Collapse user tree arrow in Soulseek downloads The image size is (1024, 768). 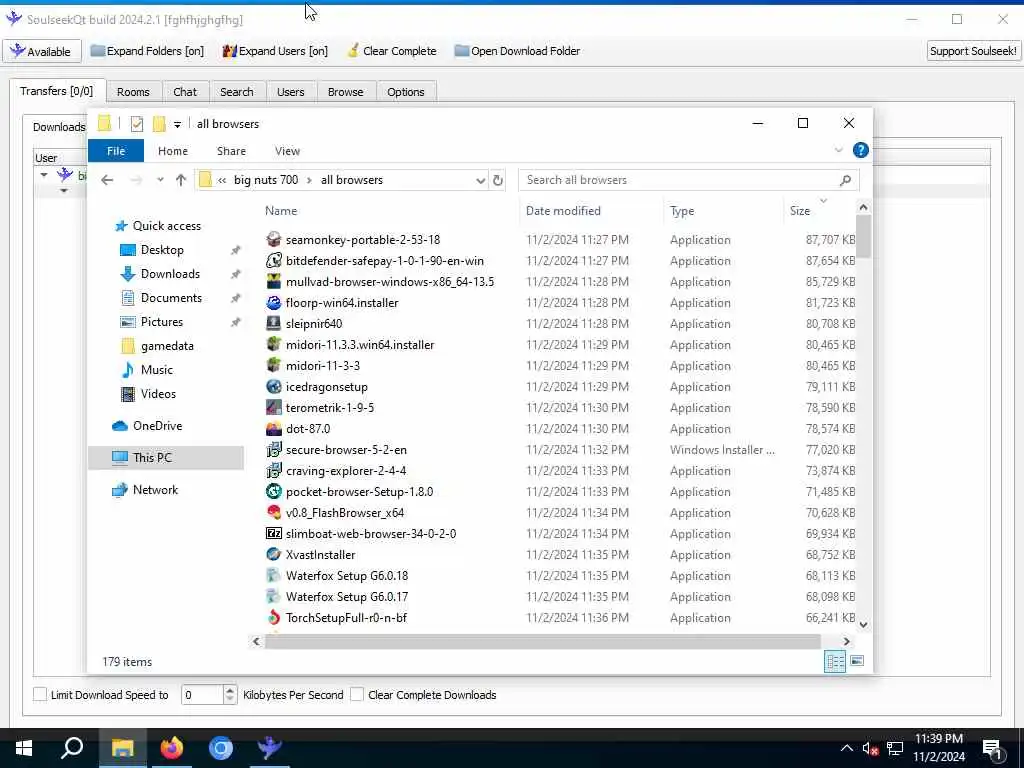tap(44, 174)
